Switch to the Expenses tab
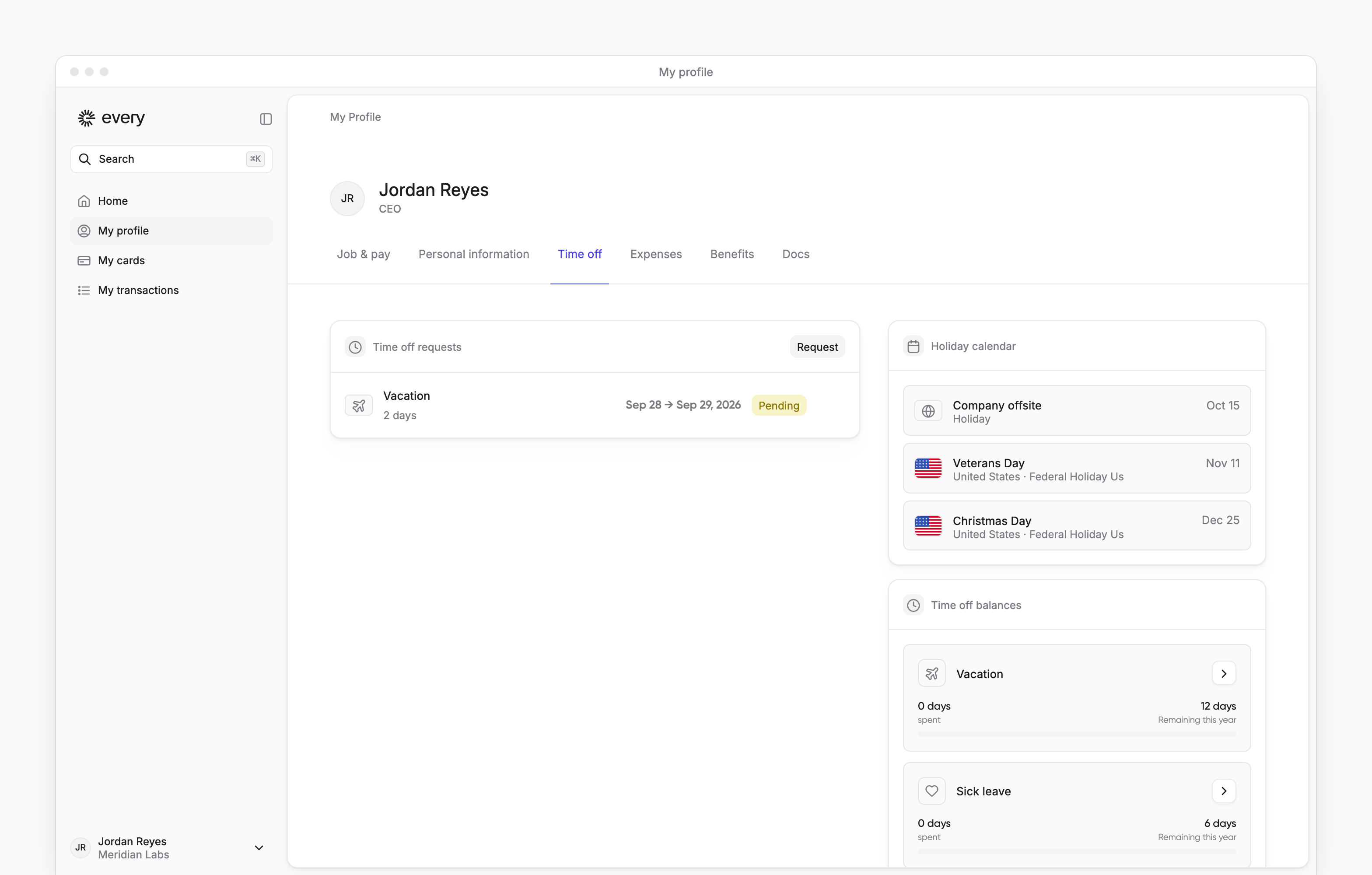The image size is (1372, 875). [656, 254]
